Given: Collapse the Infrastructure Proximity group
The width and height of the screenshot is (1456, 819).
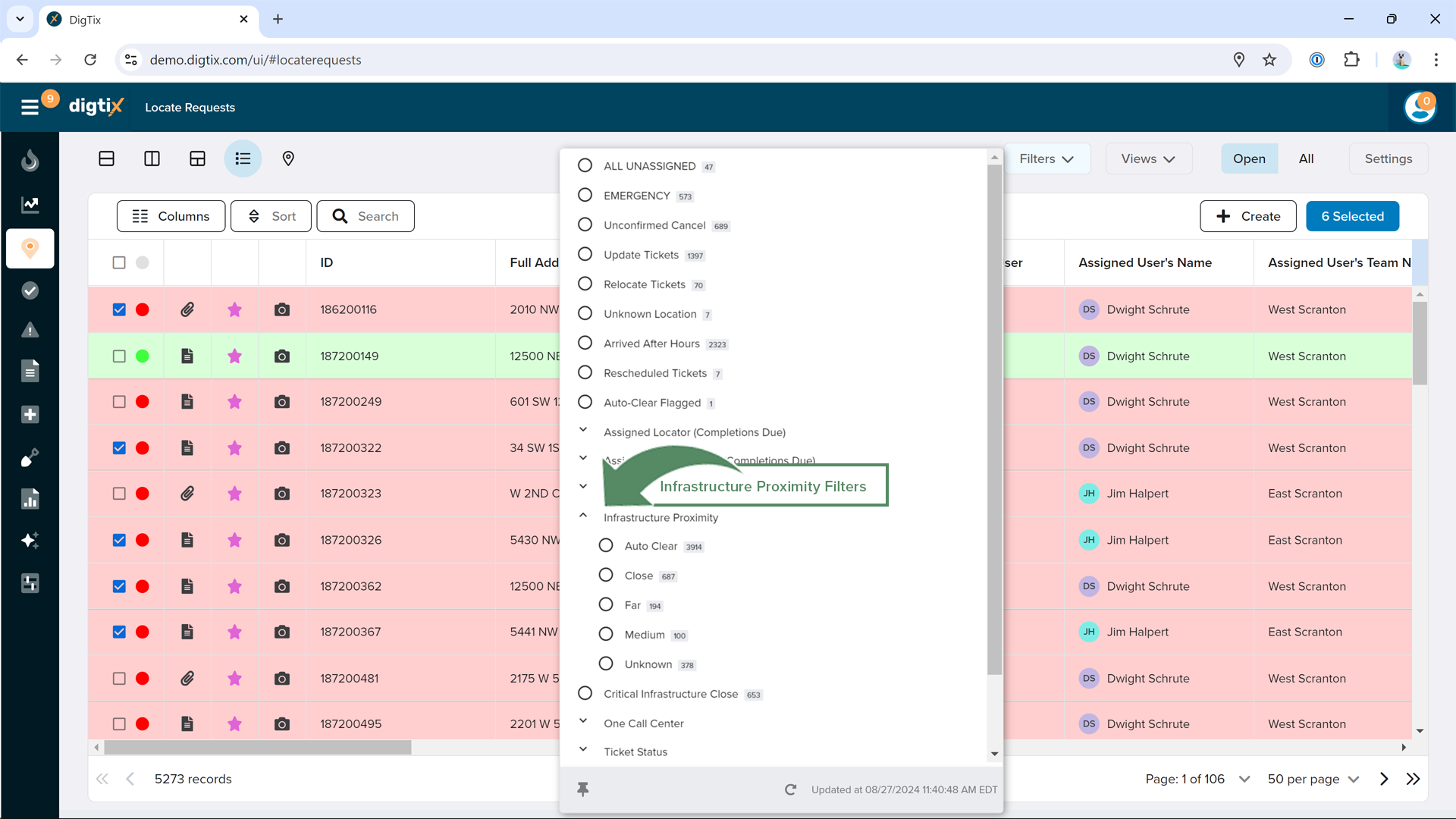Looking at the screenshot, I should (x=583, y=516).
